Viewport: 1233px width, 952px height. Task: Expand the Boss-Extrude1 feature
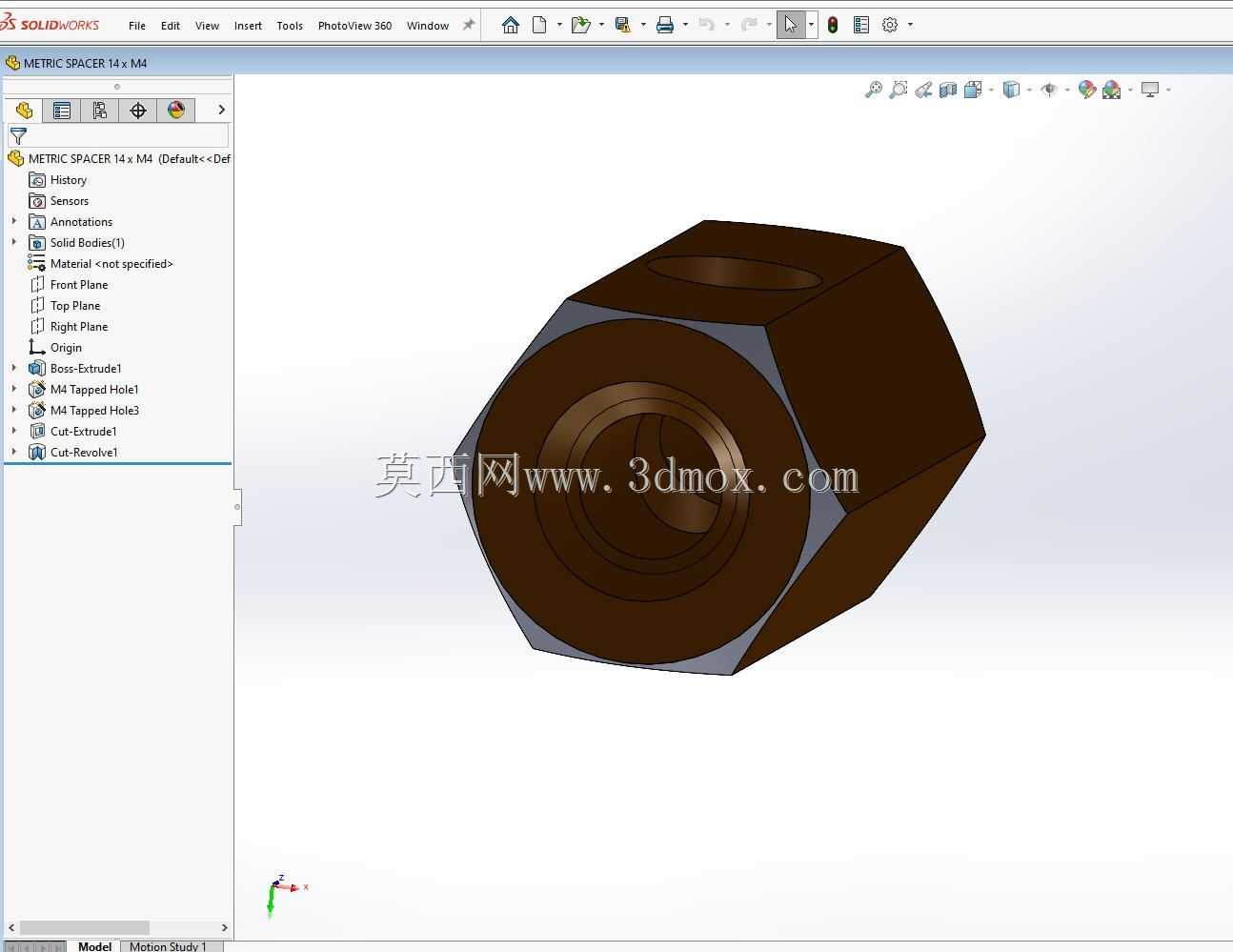(x=14, y=368)
